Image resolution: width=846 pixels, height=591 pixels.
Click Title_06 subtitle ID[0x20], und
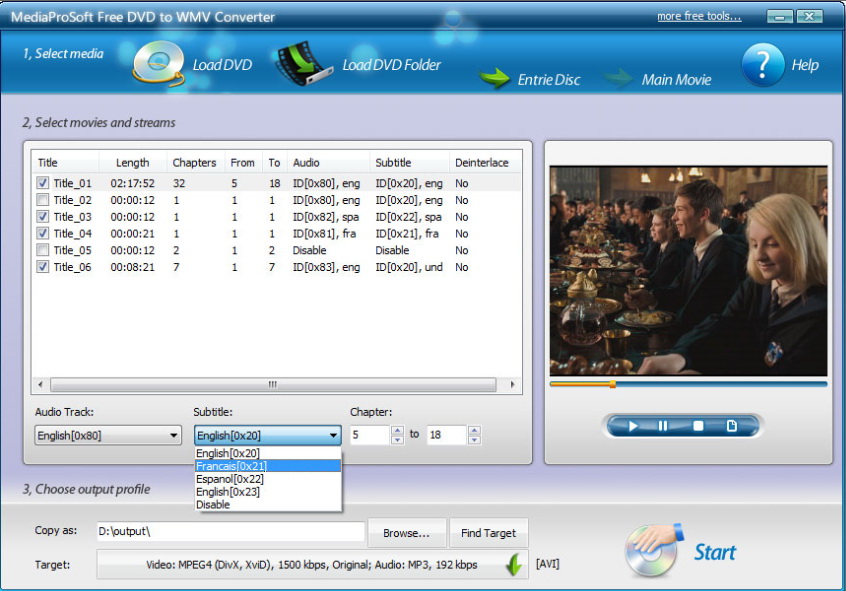(x=409, y=267)
